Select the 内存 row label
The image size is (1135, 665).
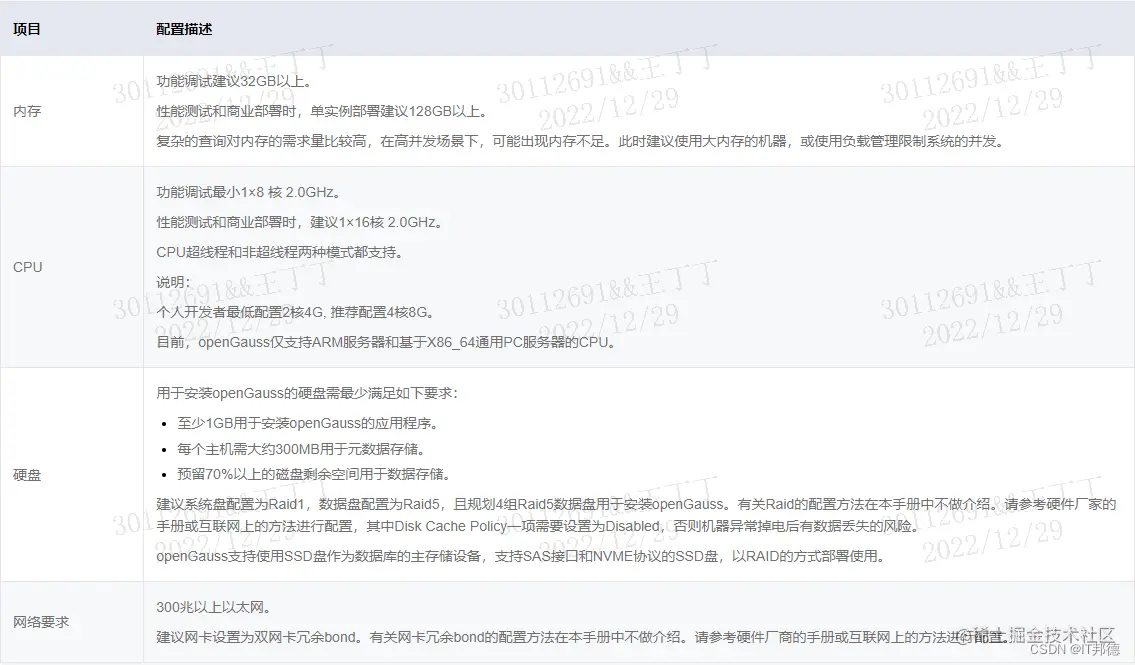pyautogui.click(x=25, y=111)
